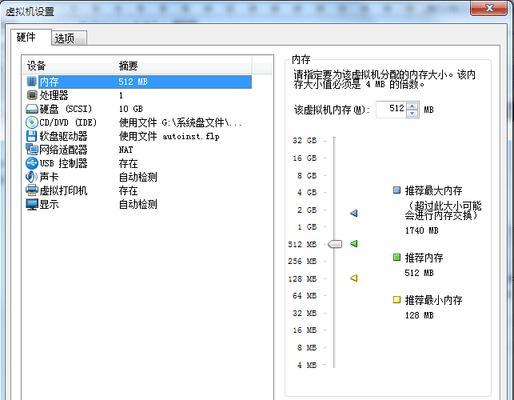Select the processor (处理器) chip icon
This screenshot has height=400, width=514.
point(32,95)
